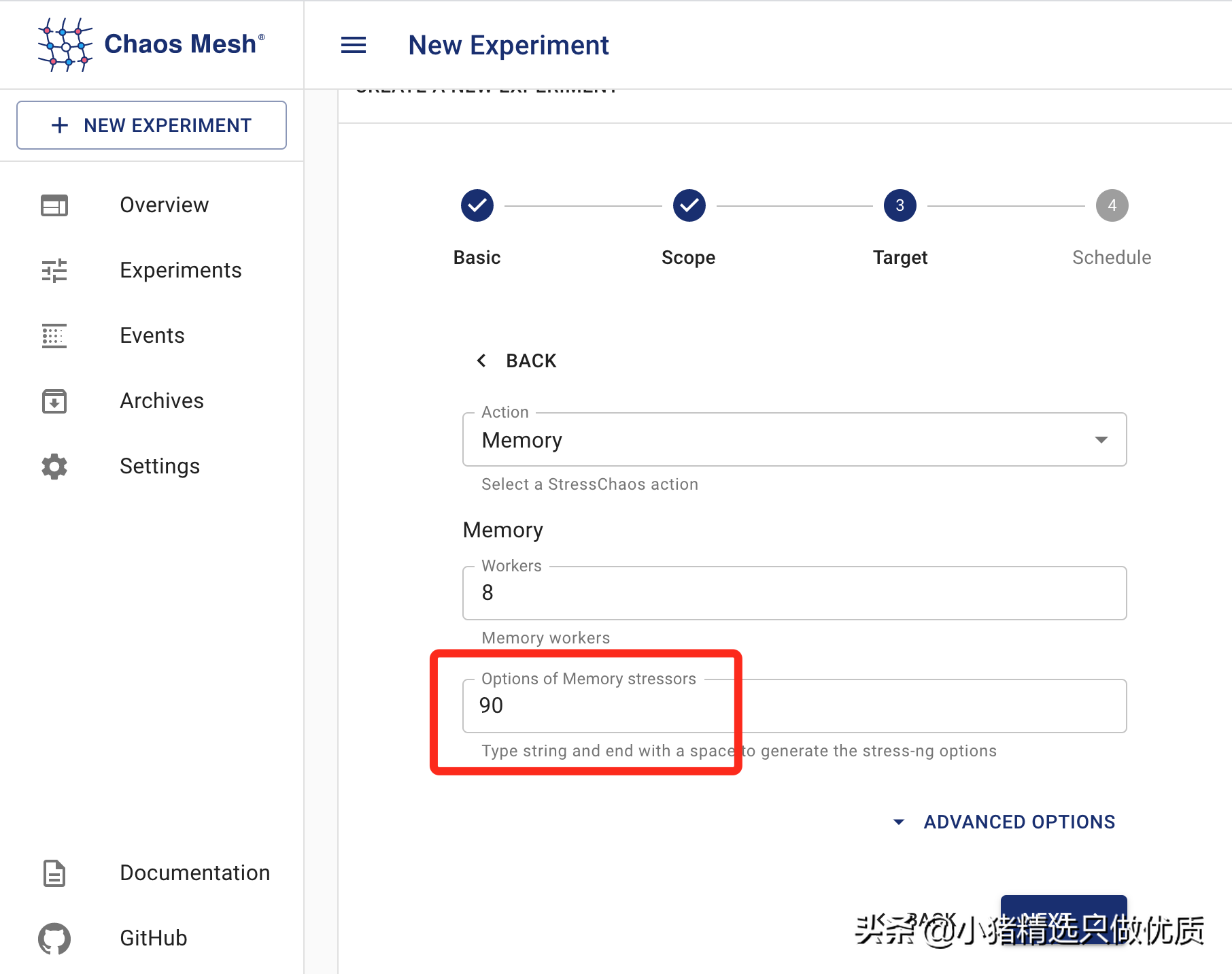Click the Settings gear icon
Image resolution: width=1232 pixels, height=974 pixels.
tap(54, 467)
